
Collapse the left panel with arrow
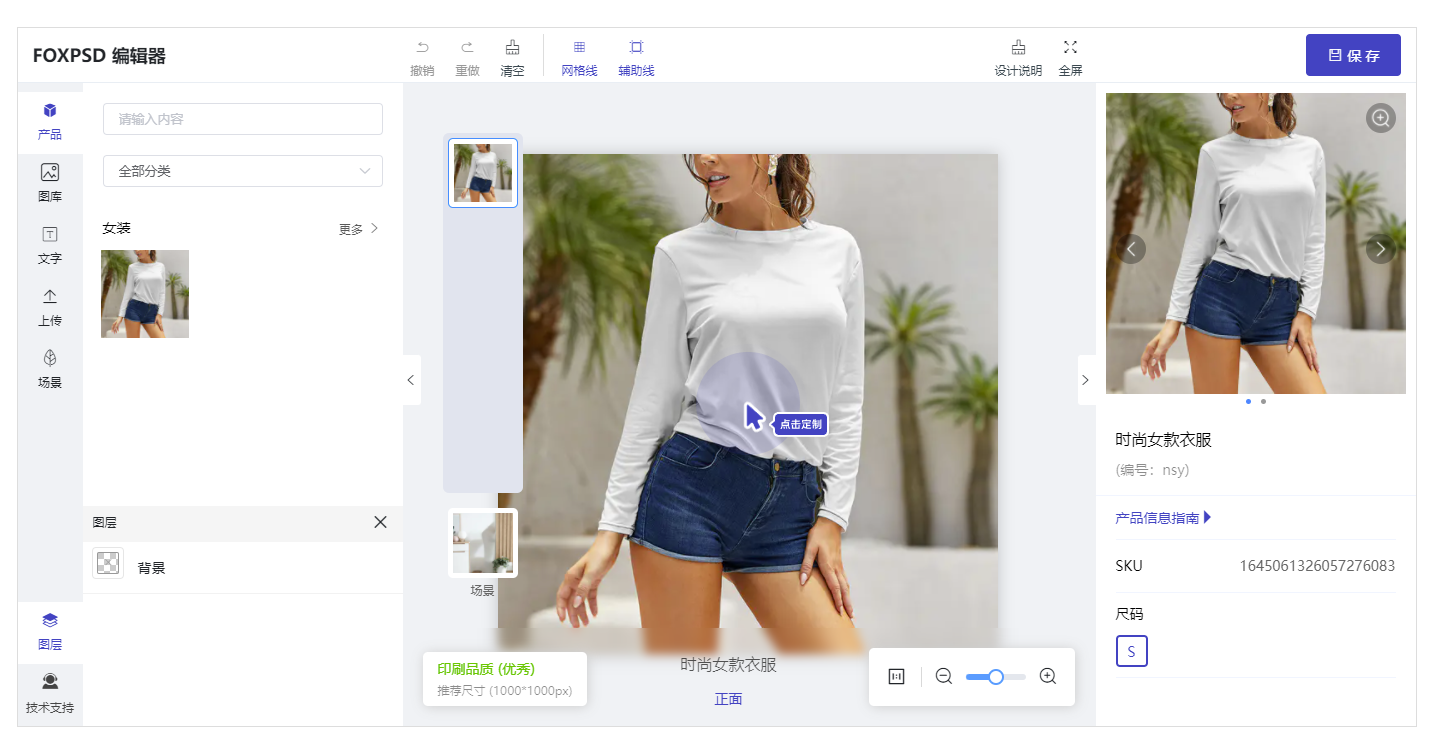tap(411, 380)
